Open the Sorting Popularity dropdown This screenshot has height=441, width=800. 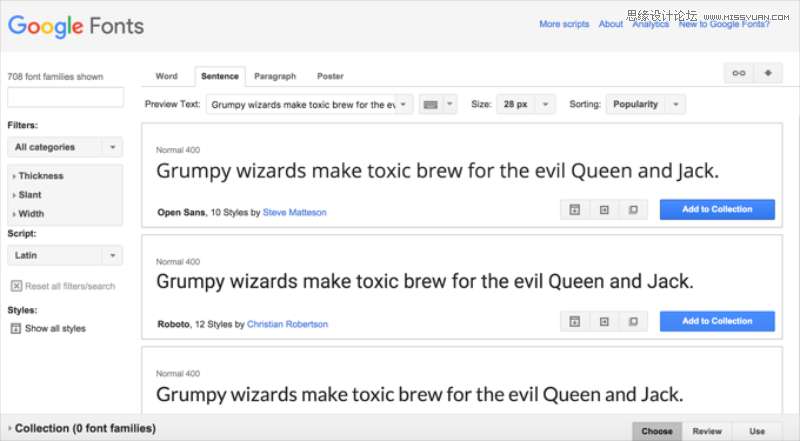pos(646,104)
